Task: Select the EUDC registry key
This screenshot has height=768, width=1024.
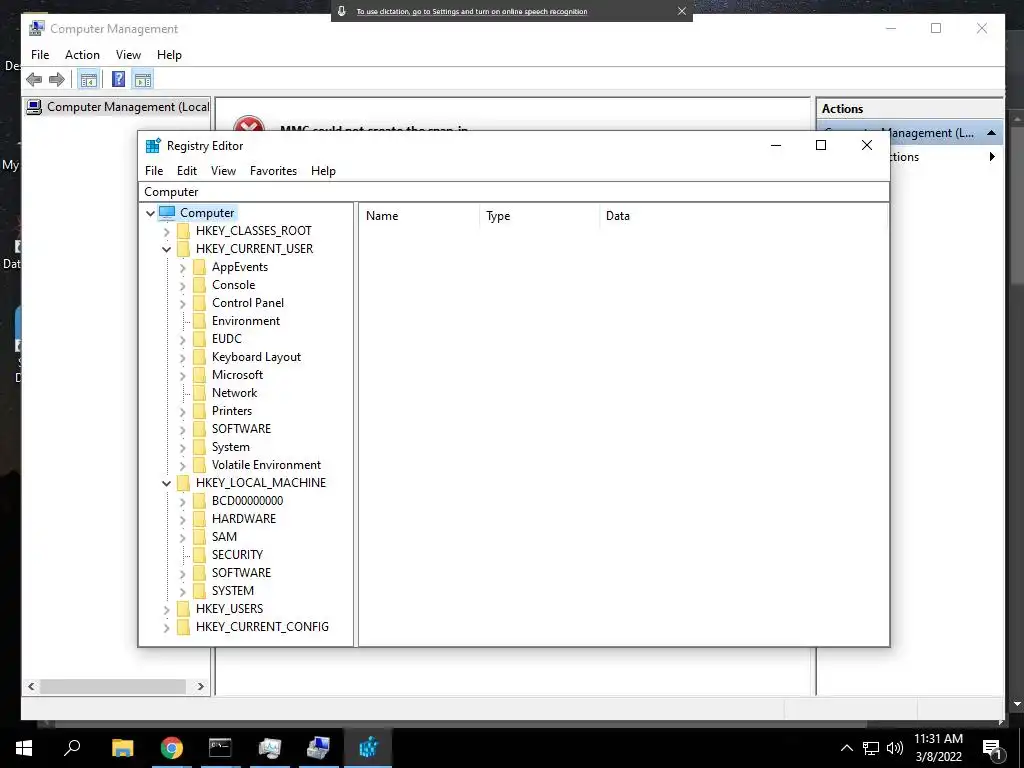Action: click(227, 339)
